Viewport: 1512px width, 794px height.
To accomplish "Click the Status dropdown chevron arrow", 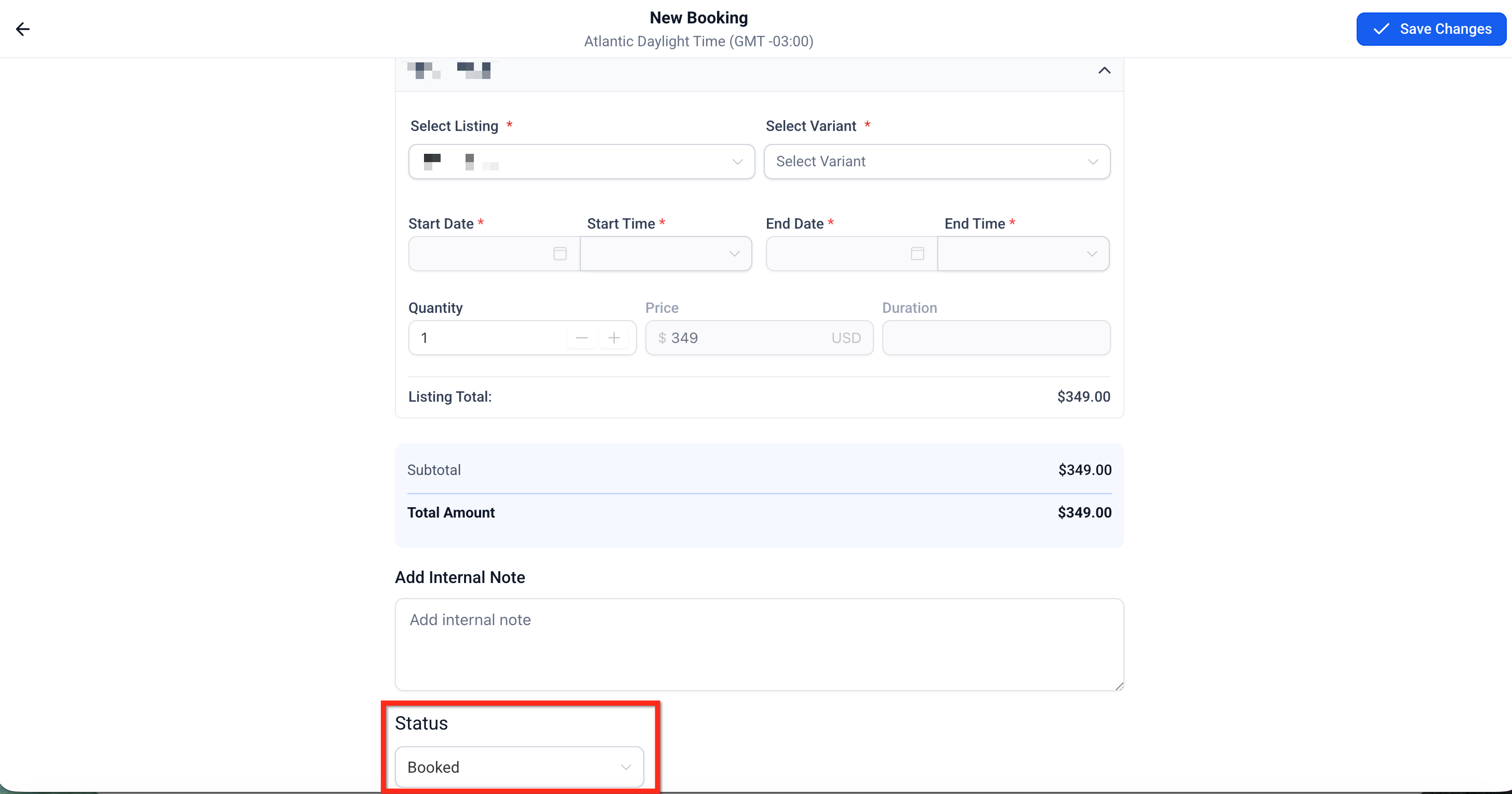I will coord(626,767).
